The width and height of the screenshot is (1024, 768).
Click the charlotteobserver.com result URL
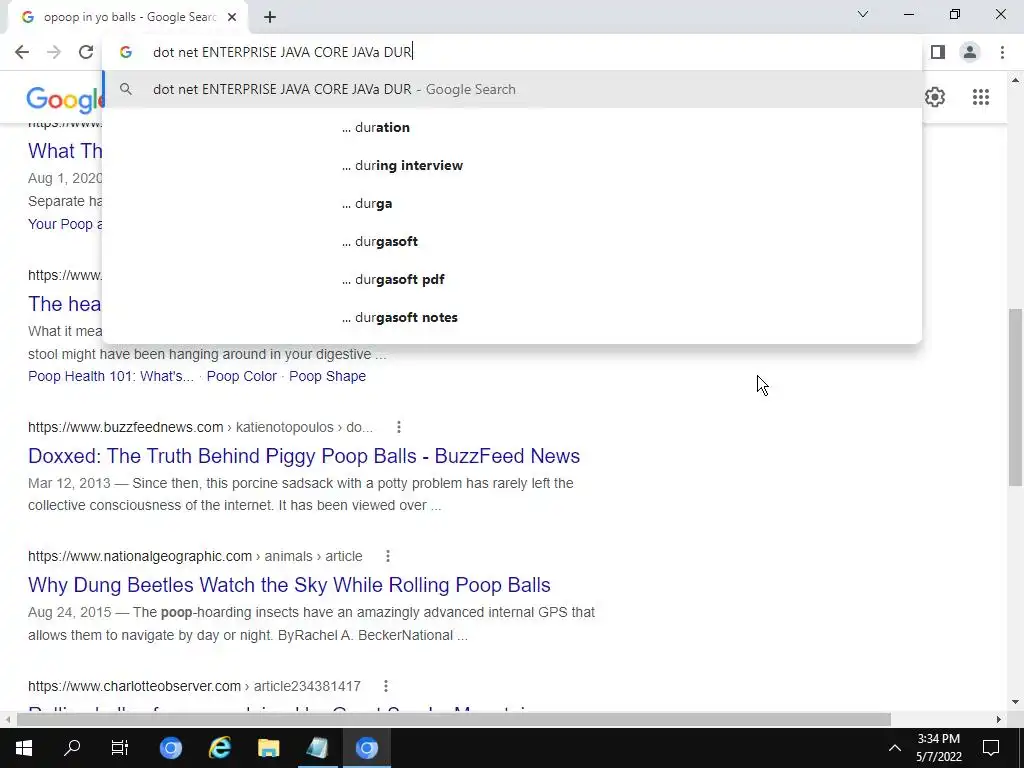point(195,686)
